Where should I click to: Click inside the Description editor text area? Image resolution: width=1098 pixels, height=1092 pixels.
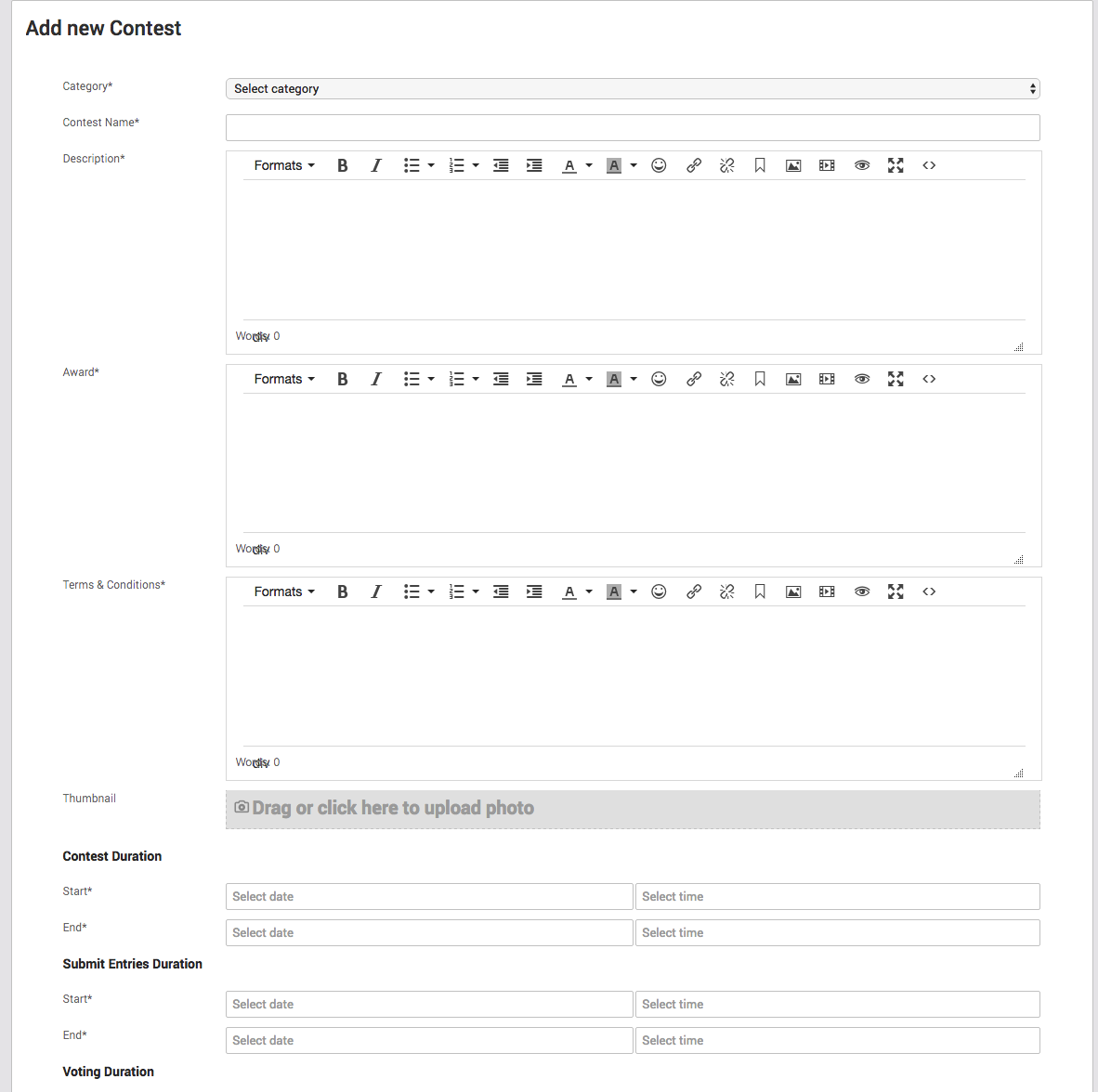point(634,250)
